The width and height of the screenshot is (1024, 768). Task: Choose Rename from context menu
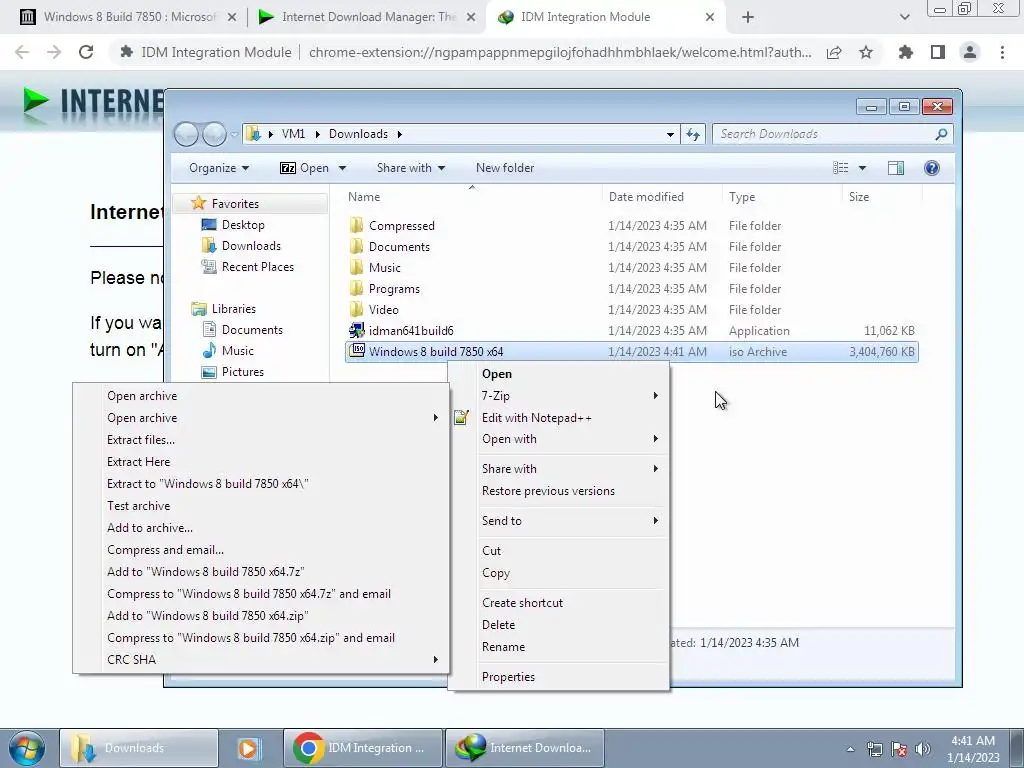tap(559, 647)
